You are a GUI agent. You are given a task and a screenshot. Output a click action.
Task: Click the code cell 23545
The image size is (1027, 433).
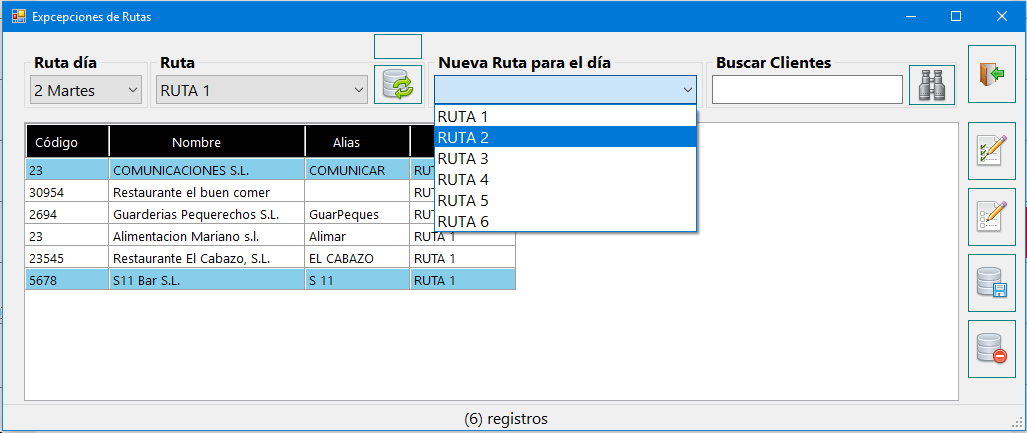[x=67, y=258]
